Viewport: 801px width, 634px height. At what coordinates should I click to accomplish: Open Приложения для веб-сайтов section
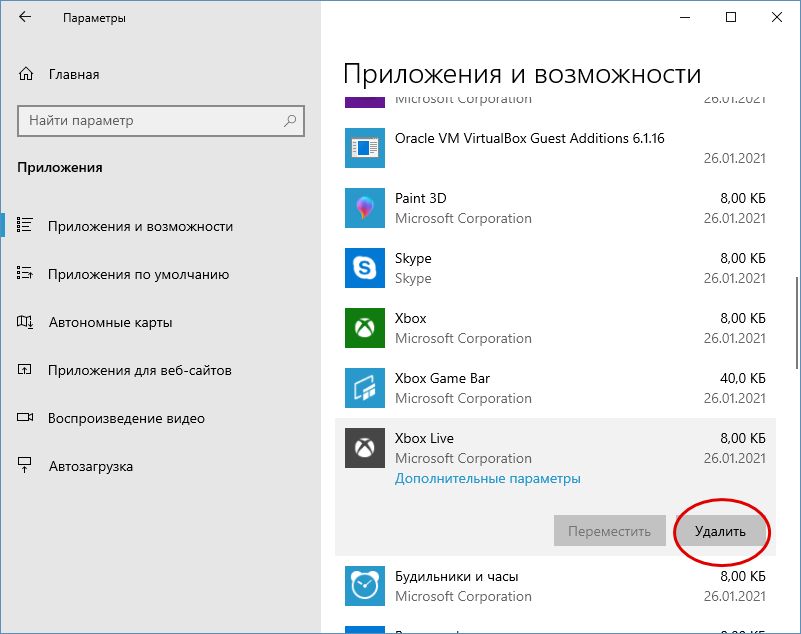point(139,370)
